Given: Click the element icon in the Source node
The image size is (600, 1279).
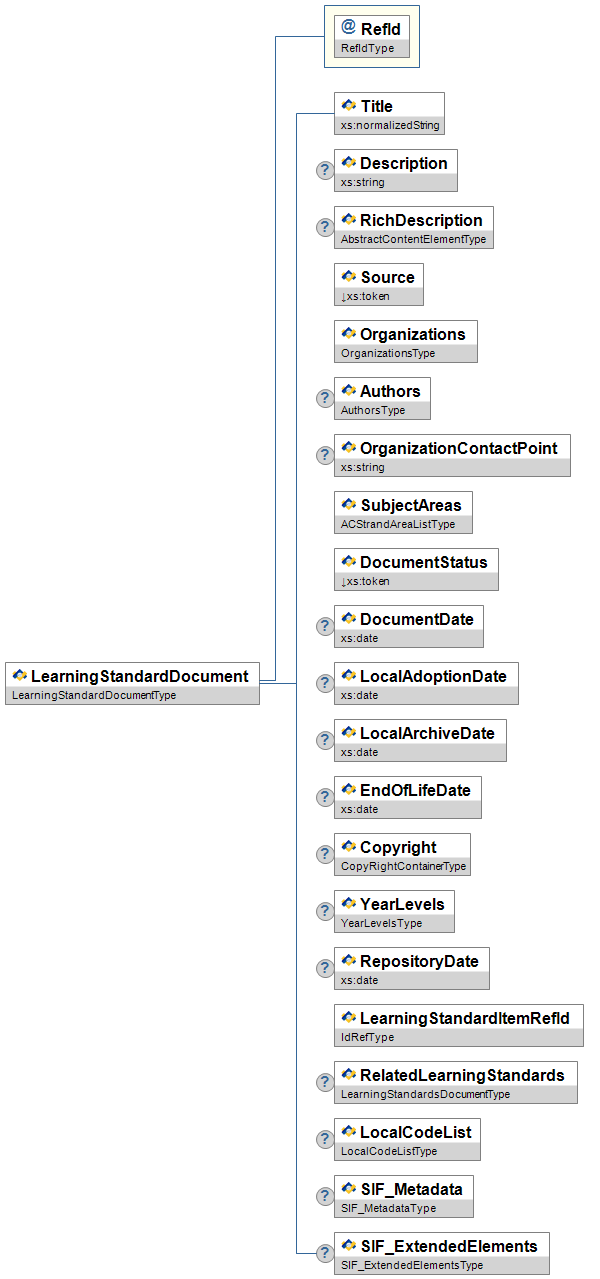Looking at the screenshot, I should (349, 276).
